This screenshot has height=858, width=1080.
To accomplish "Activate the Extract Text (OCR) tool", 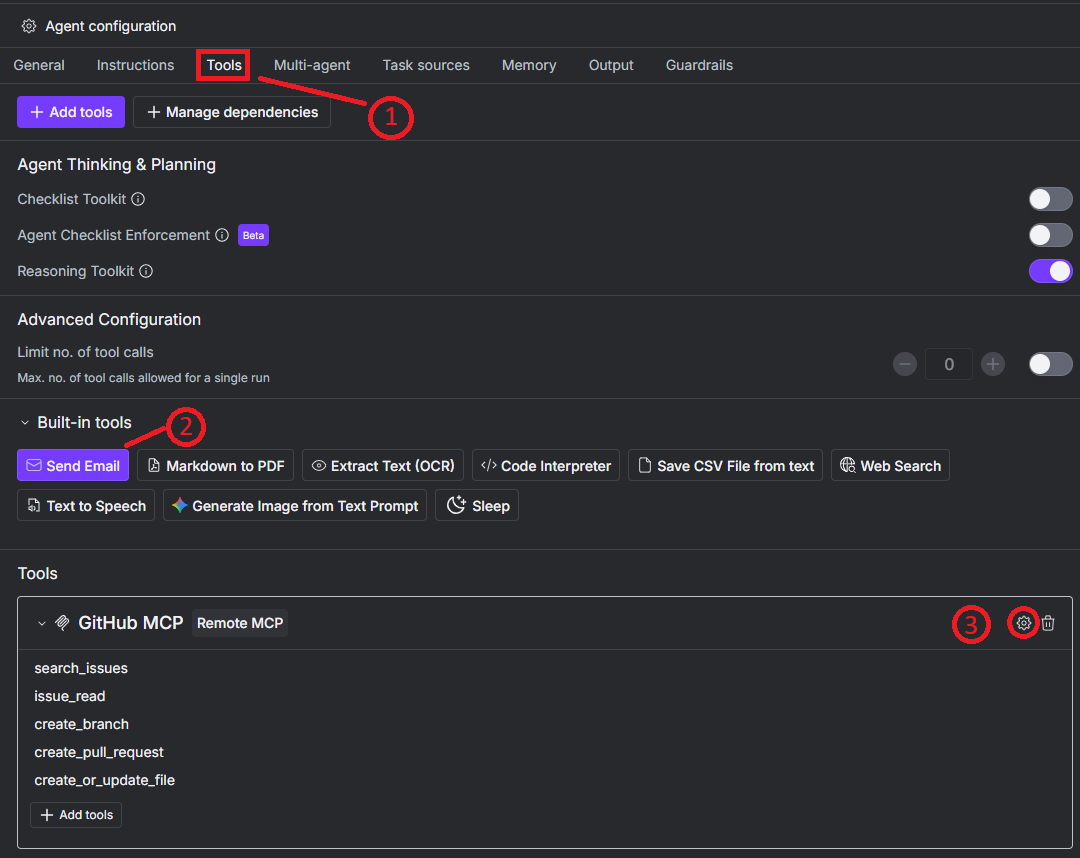I will click(382, 465).
